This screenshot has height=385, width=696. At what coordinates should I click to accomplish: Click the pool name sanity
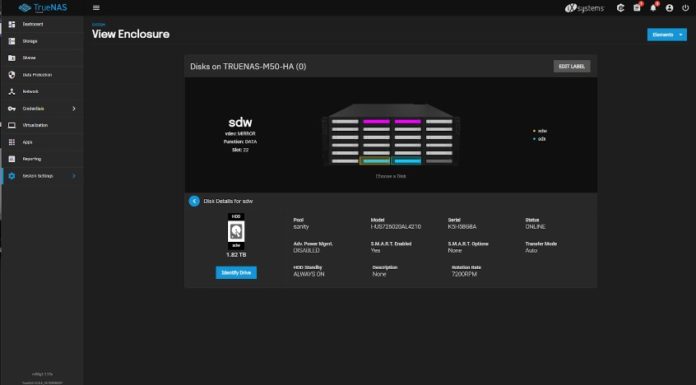(301, 227)
